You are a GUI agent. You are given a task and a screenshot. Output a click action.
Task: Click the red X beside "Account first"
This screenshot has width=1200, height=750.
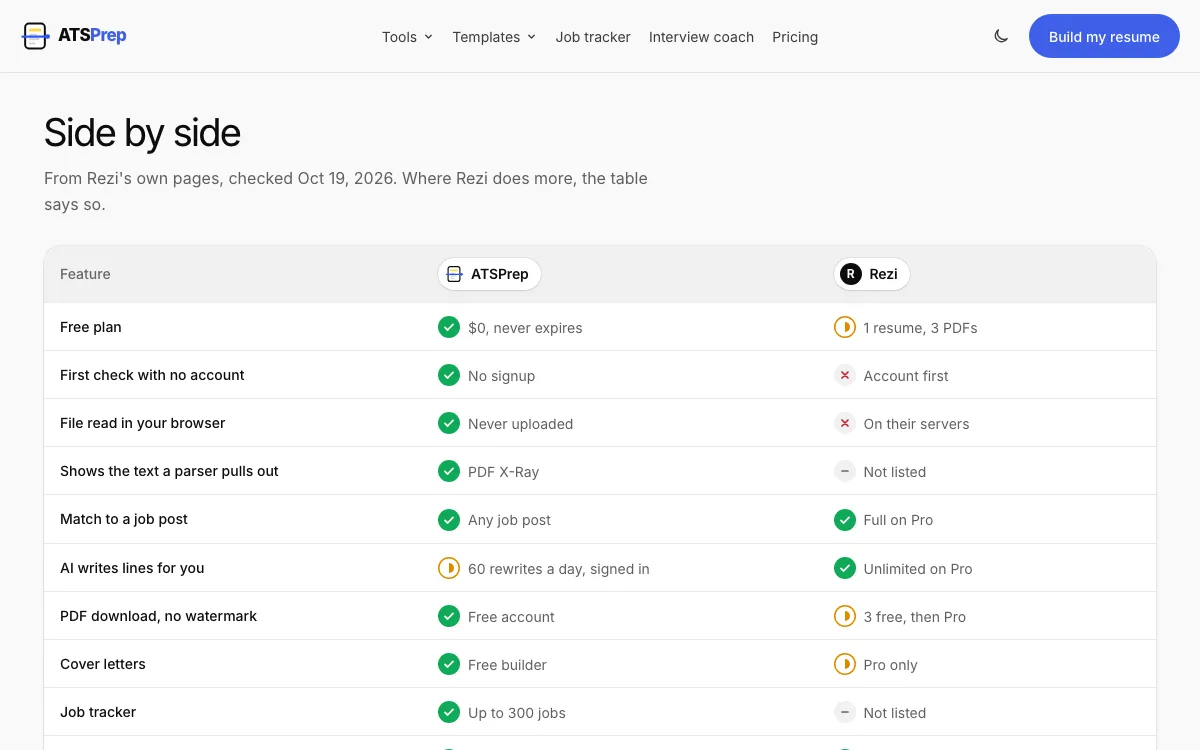coord(845,375)
